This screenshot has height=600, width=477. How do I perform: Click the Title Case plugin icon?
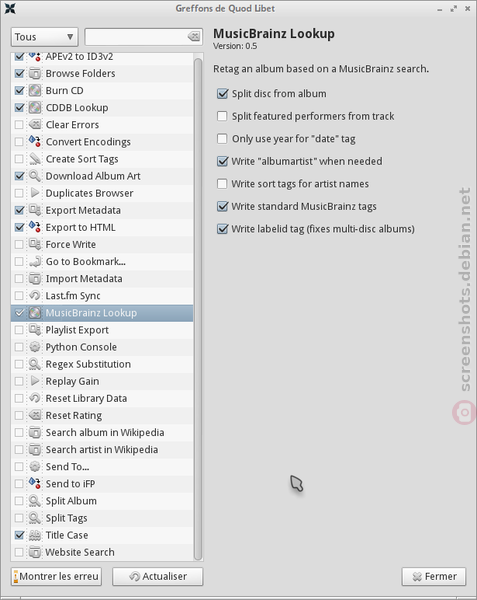point(35,535)
